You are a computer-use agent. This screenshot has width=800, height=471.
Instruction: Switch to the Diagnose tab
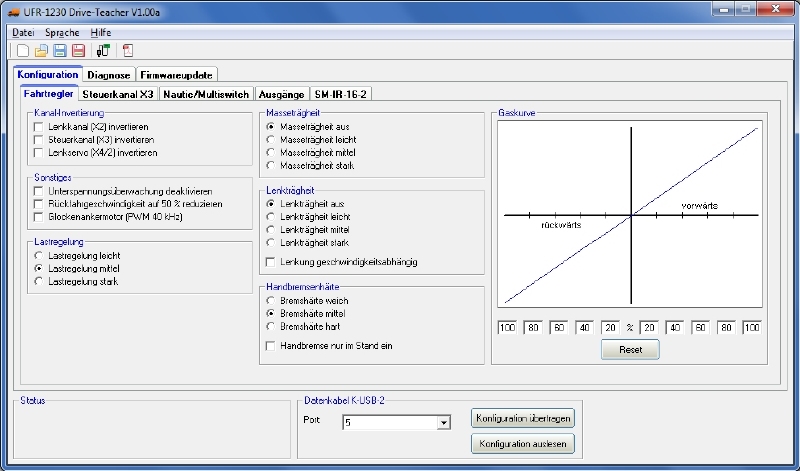pyautogui.click(x=109, y=75)
